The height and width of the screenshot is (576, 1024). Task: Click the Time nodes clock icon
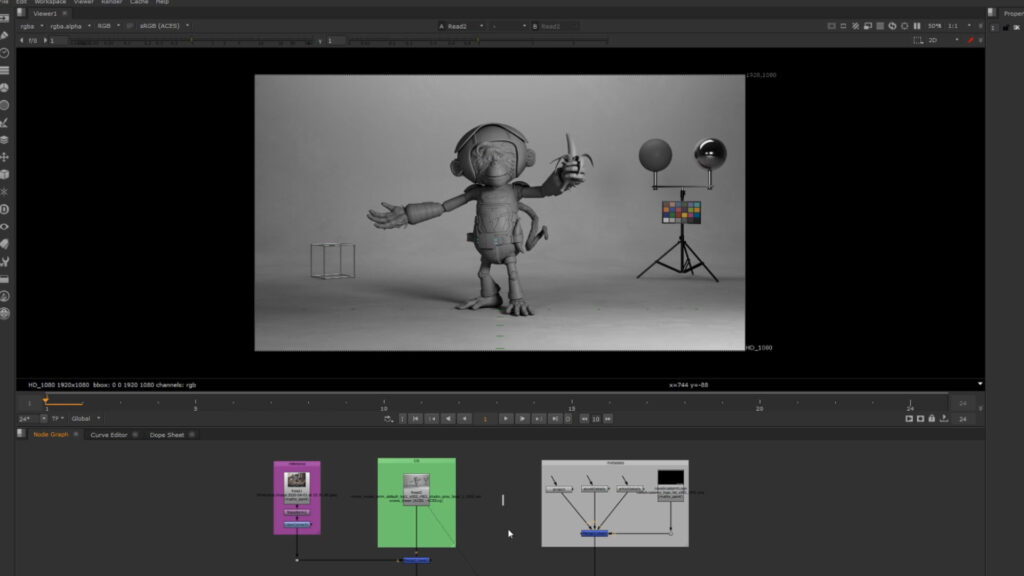coord(5,52)
